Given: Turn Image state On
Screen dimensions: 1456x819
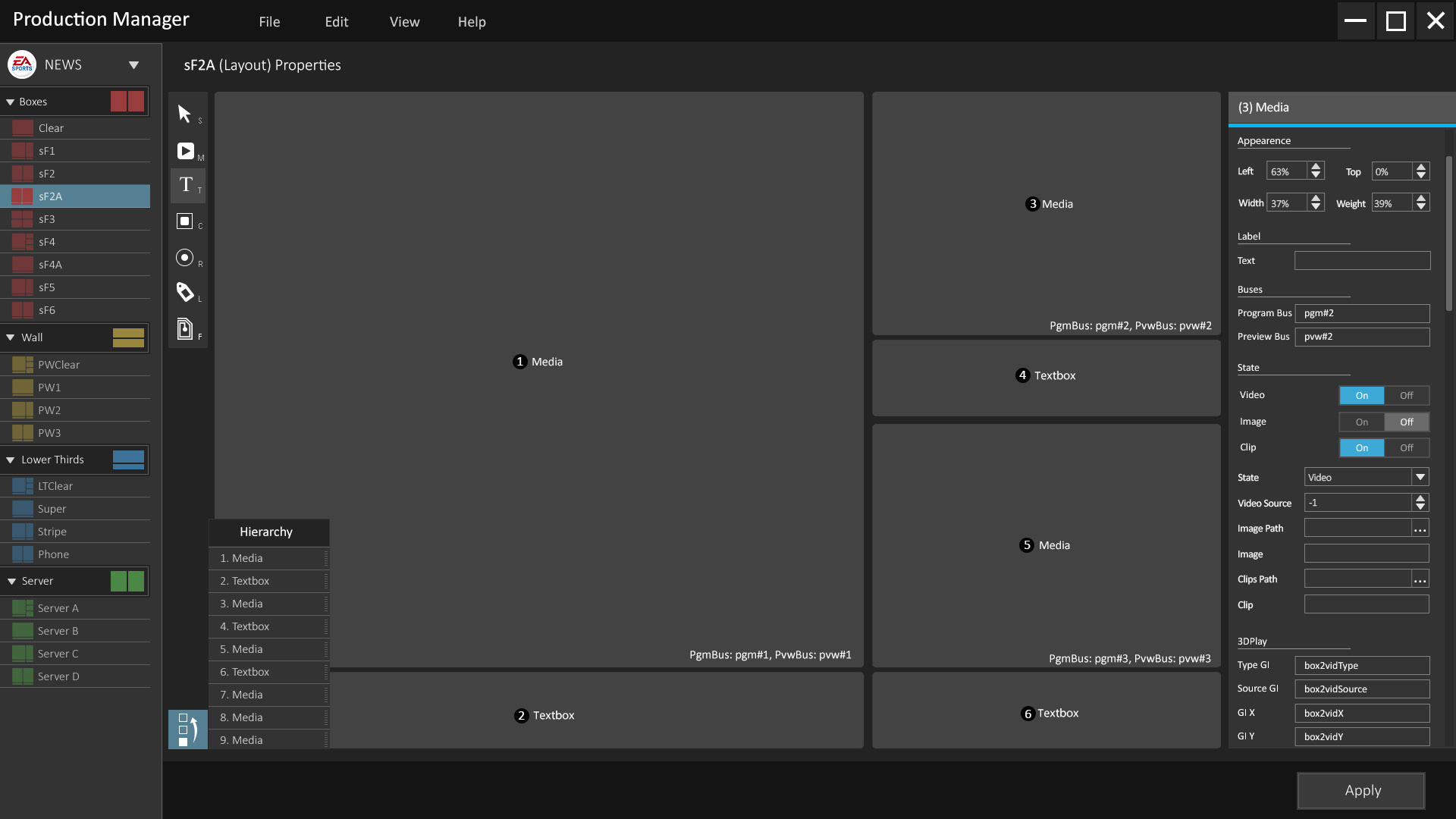Looking at the screenshot, I should (x=1362, y=422).
